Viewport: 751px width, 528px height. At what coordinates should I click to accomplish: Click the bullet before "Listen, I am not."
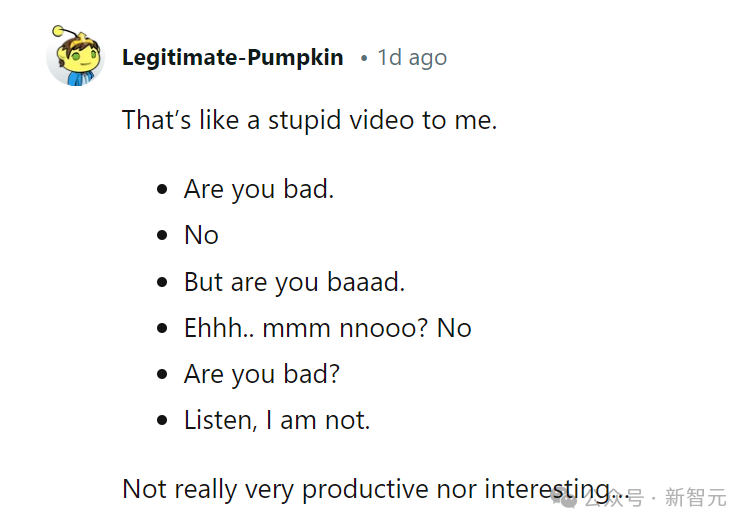[x=162, y=420]
